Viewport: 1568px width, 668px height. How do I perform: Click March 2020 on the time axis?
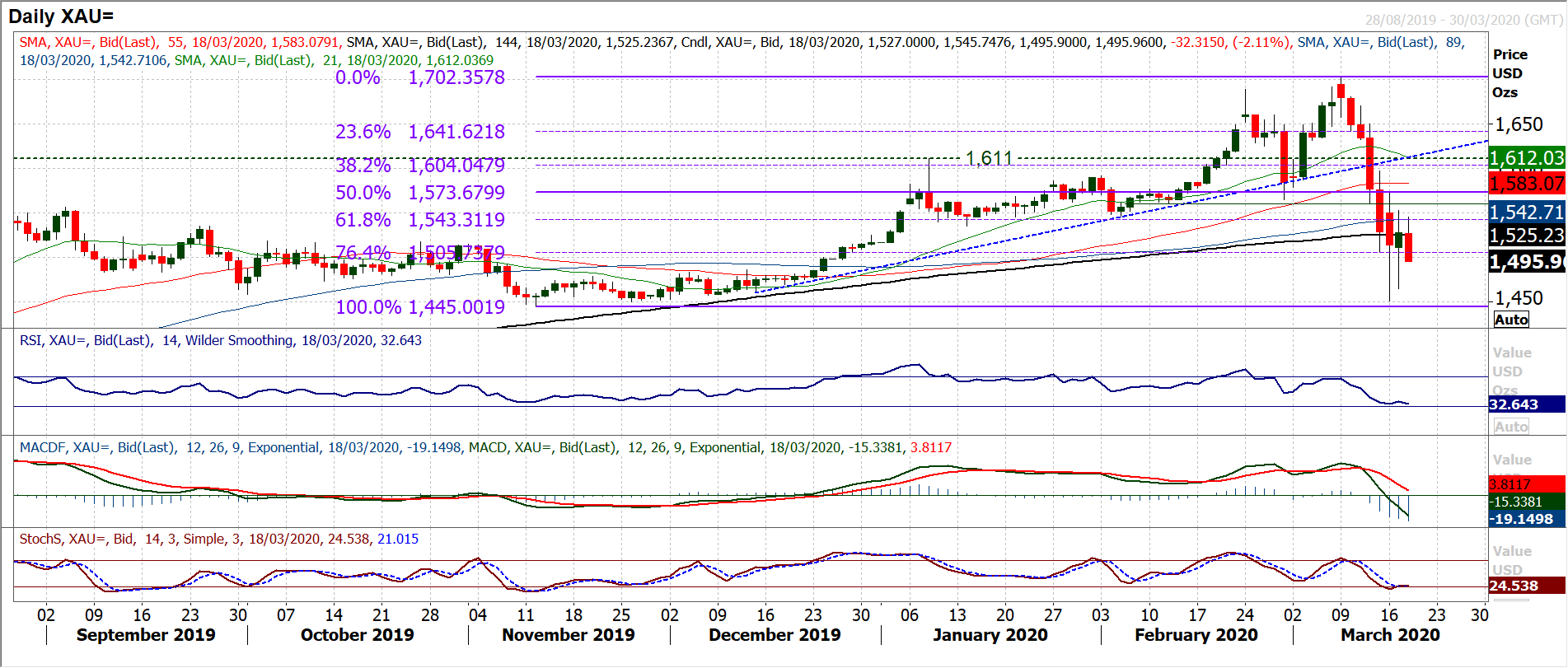1390,635
